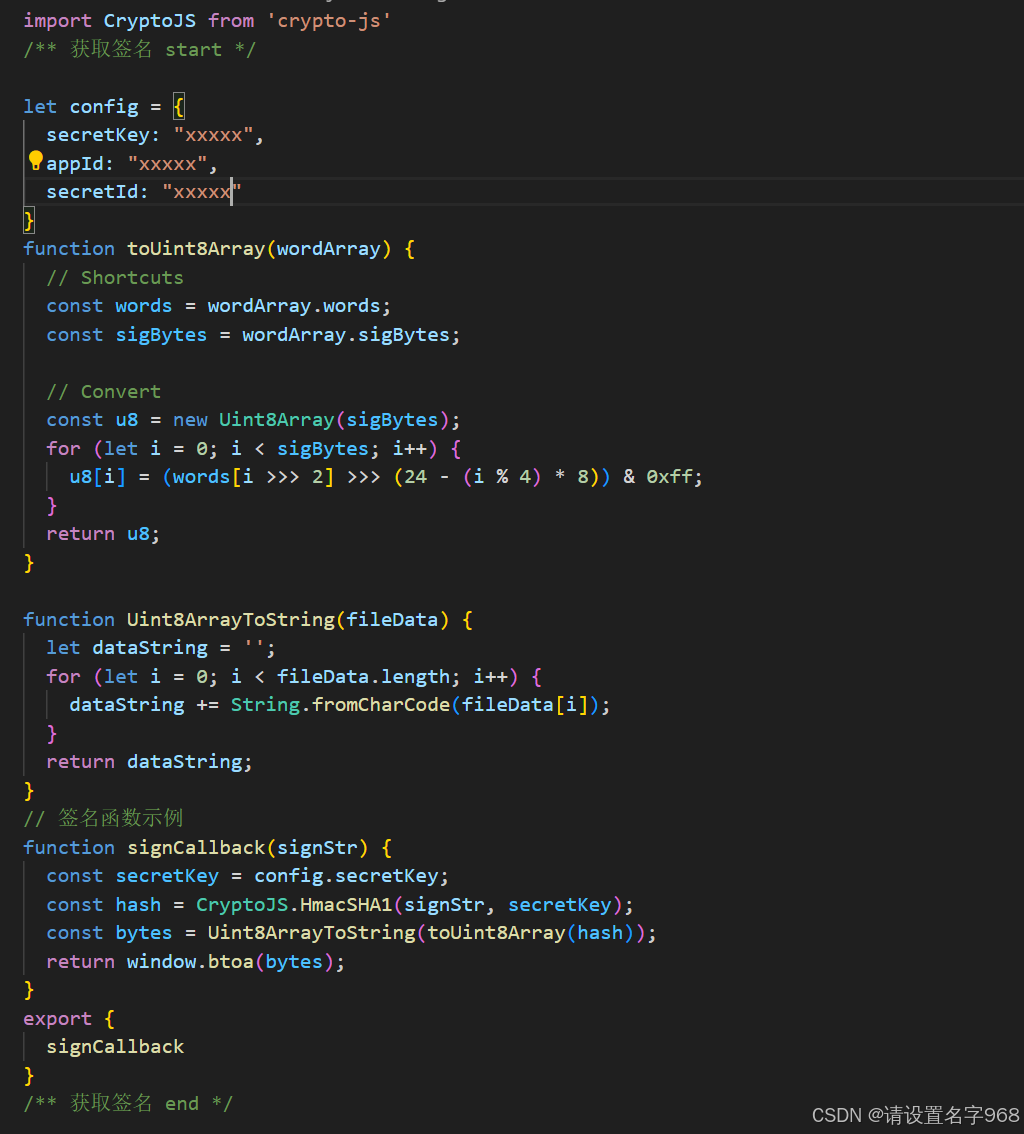This screenshot has width=1024, height=1134.
Task: Click the 'return u8;' statement
Action: point(103,534)
